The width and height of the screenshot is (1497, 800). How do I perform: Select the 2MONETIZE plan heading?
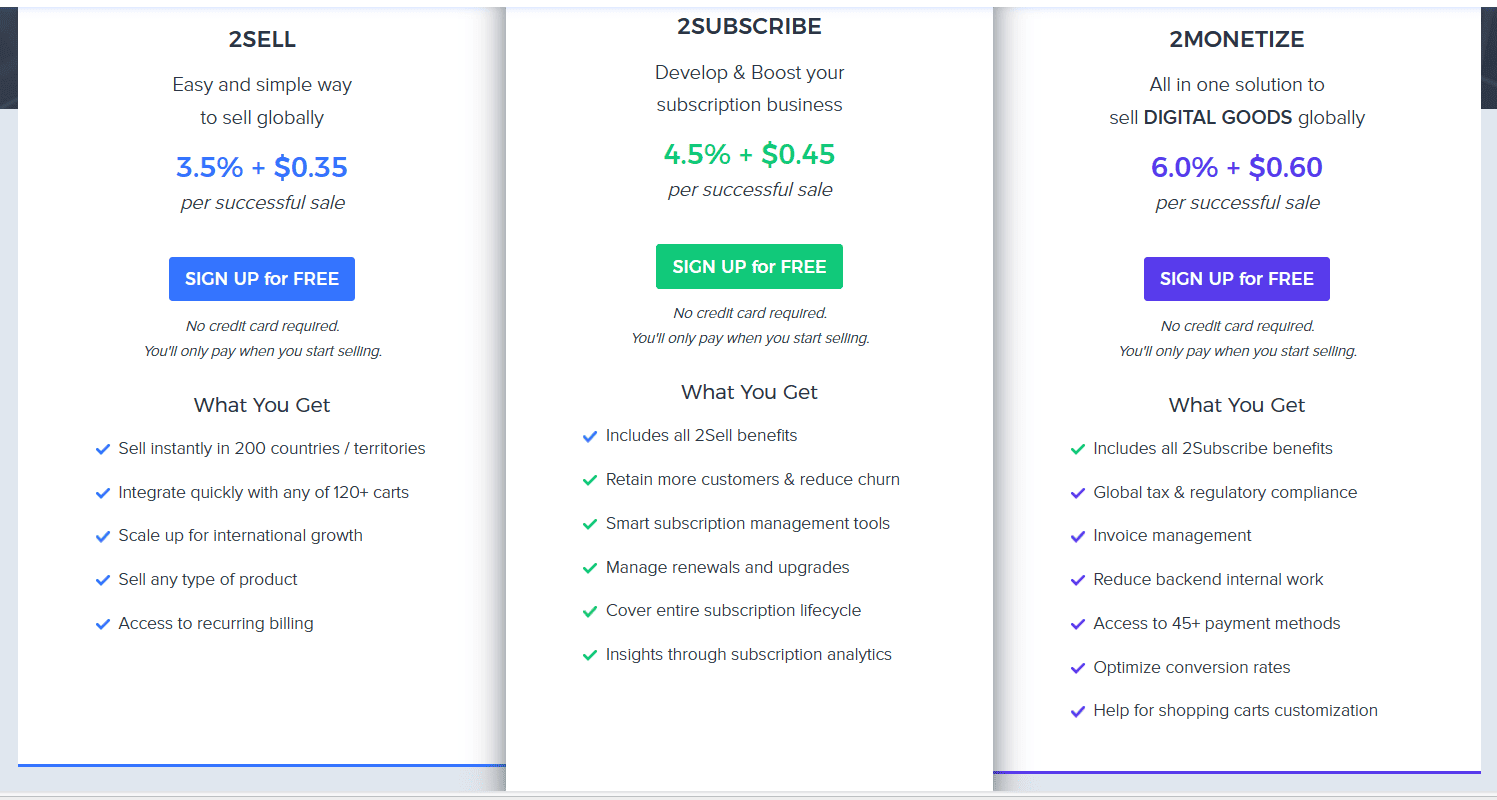[1237, 40]
